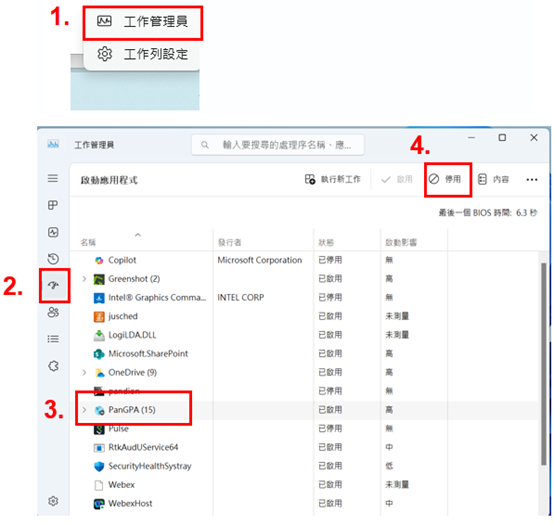Open the Processes page sidebar icon
This screenshot has height=525, width=554.
click(x=53, y=205)
